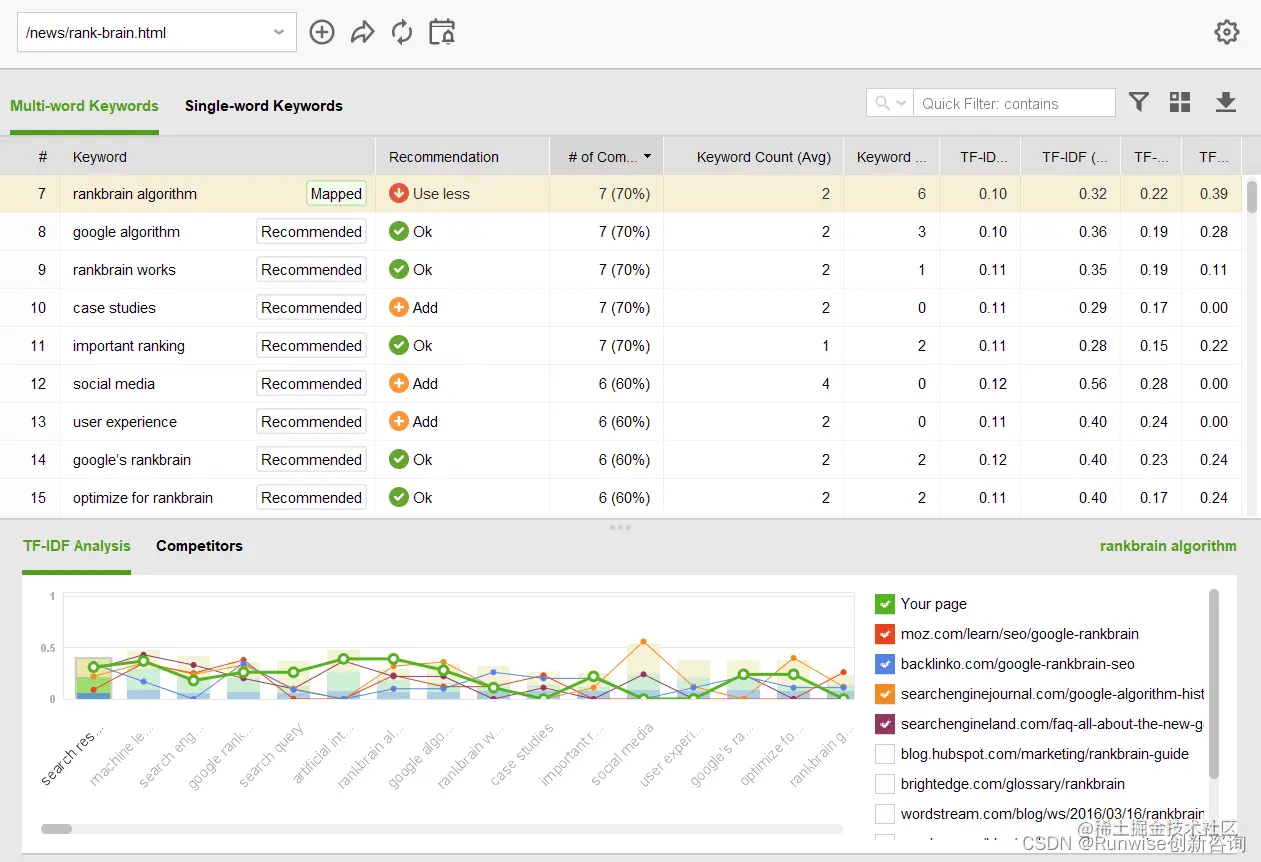Click the # column header
1261x862 pixels.
point(30,157)
